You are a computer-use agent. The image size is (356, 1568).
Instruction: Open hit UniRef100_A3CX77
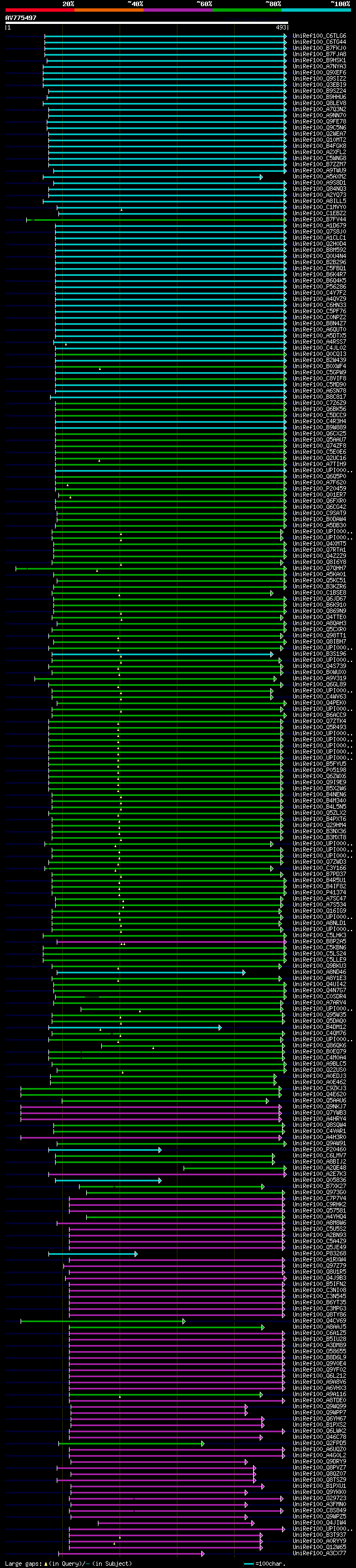[319, 1554]
